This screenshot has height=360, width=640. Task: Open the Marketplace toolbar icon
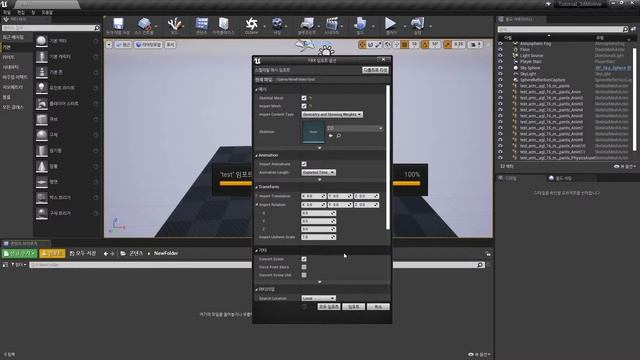[x=223, y=24]
